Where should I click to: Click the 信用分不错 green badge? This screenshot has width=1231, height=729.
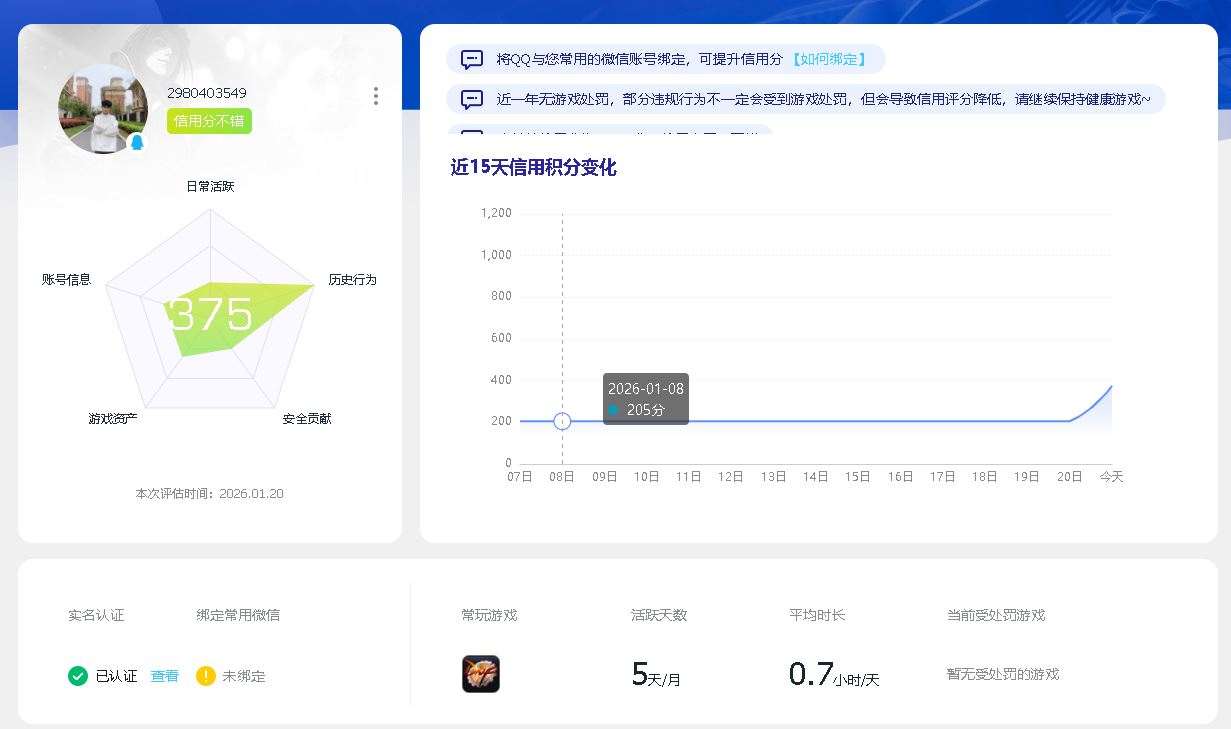coord(209,121)
